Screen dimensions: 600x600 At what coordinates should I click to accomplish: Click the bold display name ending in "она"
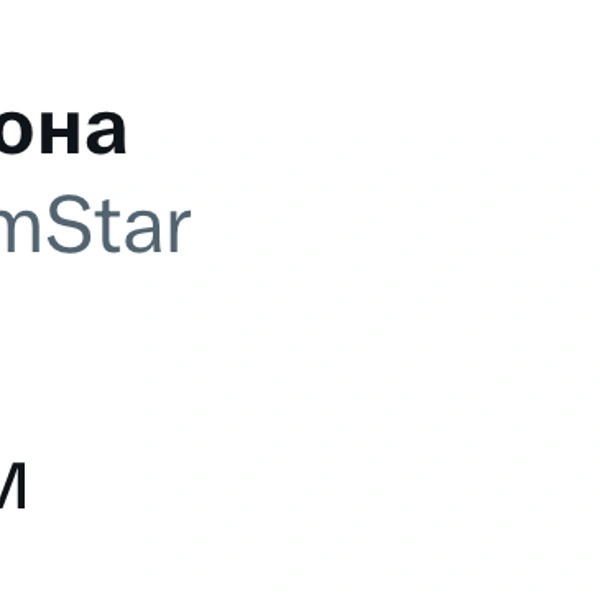[x=62, y=133]
